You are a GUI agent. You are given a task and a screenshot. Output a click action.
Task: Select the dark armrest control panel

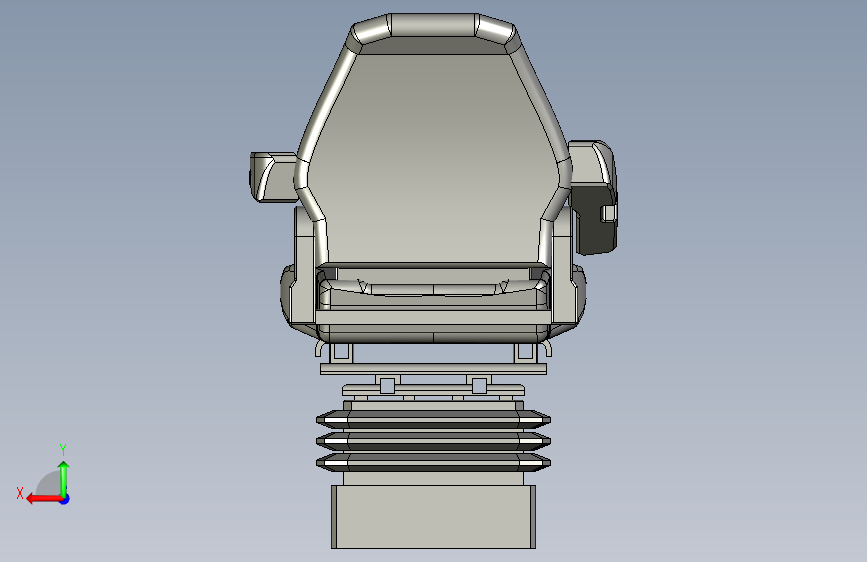coord(594,218)
